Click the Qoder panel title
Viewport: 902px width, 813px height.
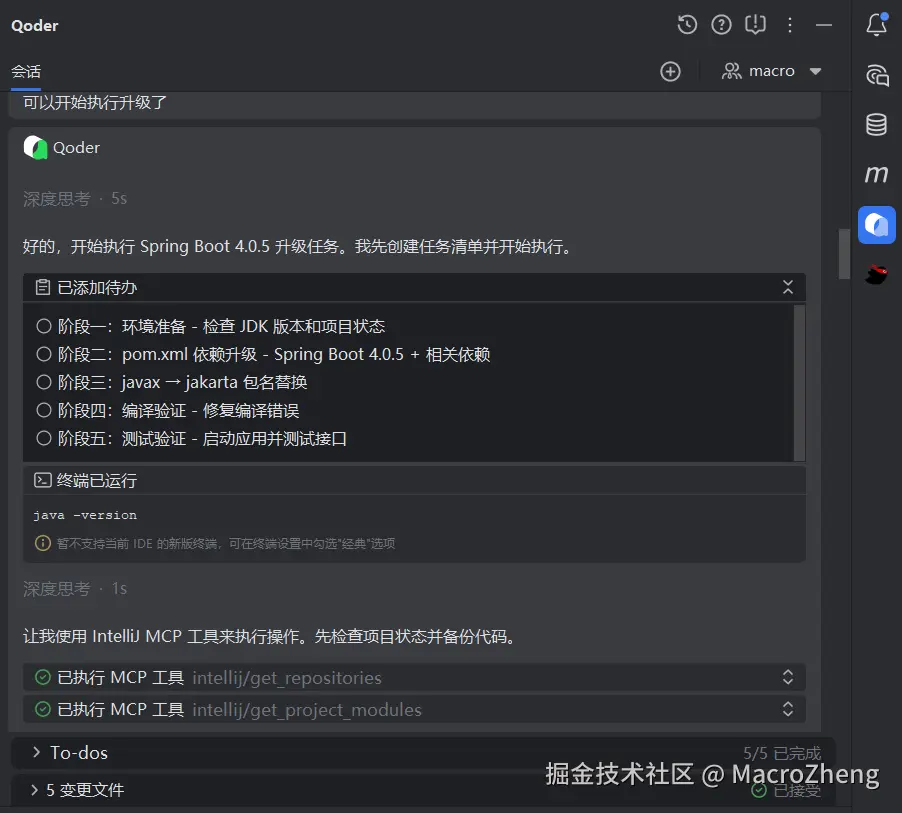click(x=35, y=25)
